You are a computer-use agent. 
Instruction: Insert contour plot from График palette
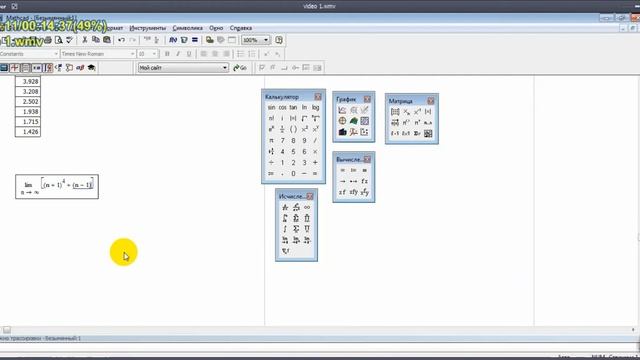click(364, 121)
